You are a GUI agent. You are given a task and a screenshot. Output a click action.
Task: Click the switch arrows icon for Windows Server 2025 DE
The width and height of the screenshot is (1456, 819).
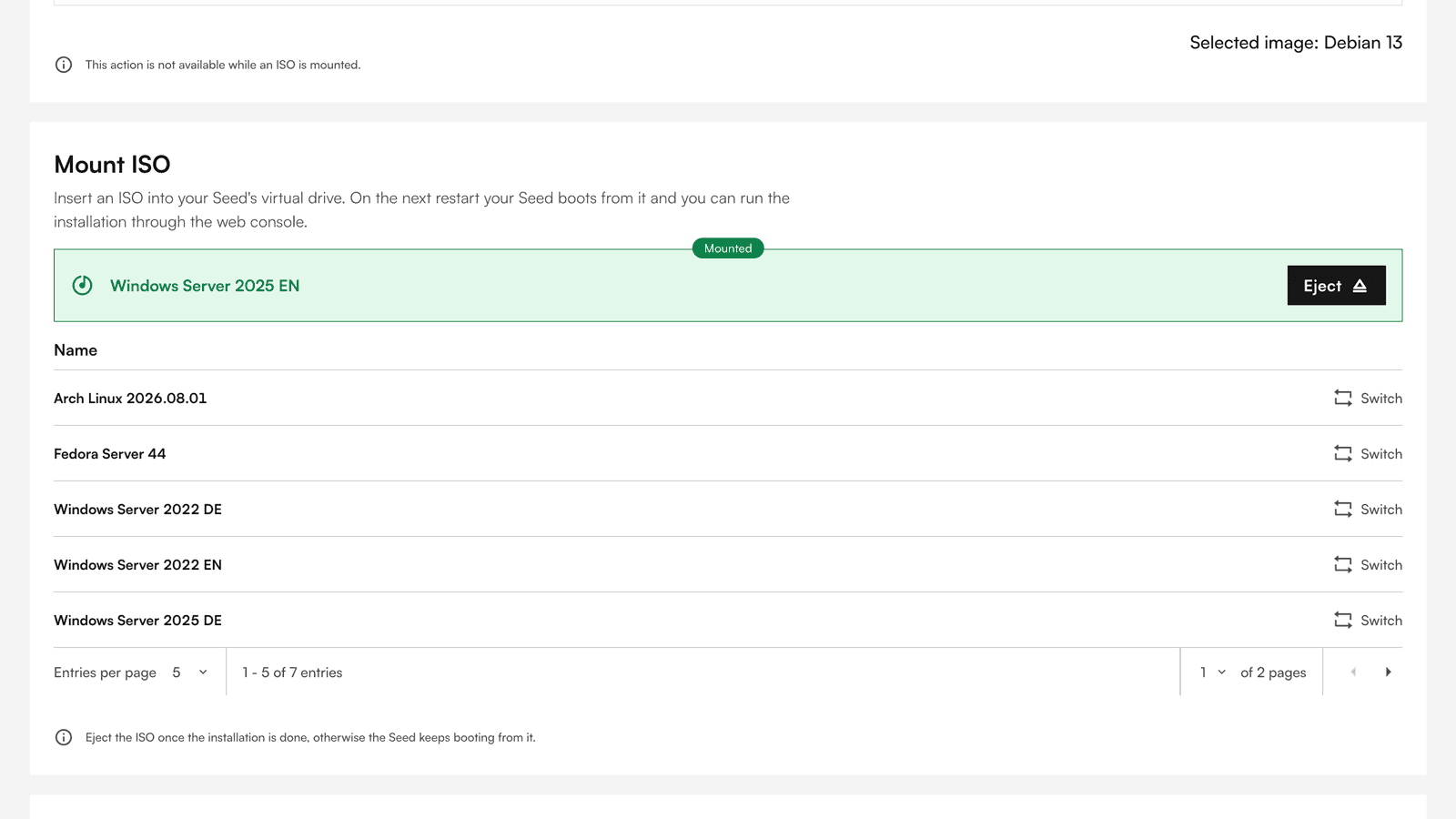click(x=1343, y=620)
